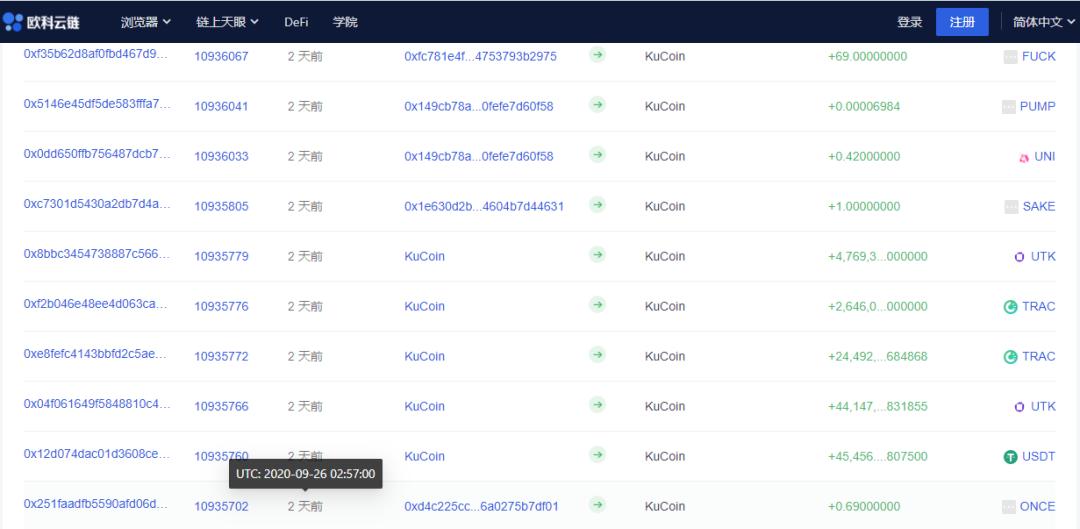Click the UNI unicorn token icon
Viewport: 1080px width, 529px height.
click(x=1024, y=157)
